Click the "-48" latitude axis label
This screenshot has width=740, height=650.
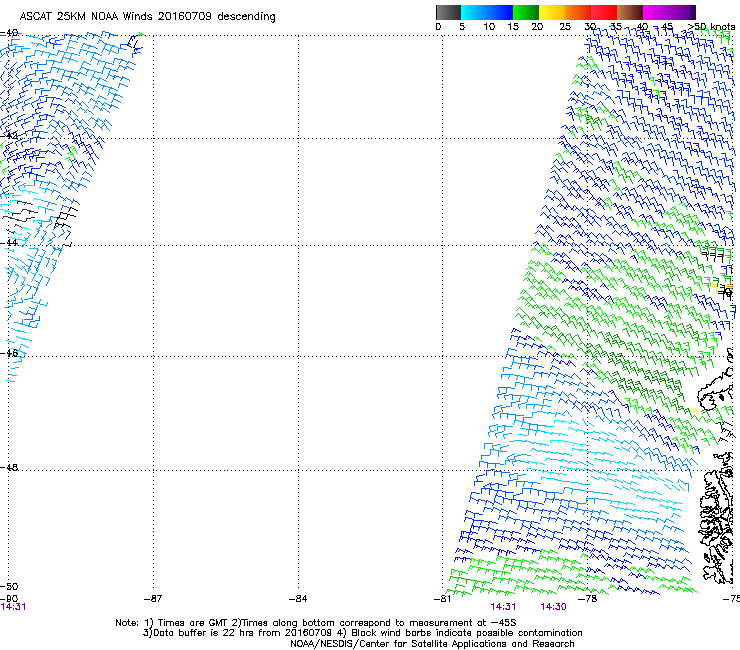point(8,467)
